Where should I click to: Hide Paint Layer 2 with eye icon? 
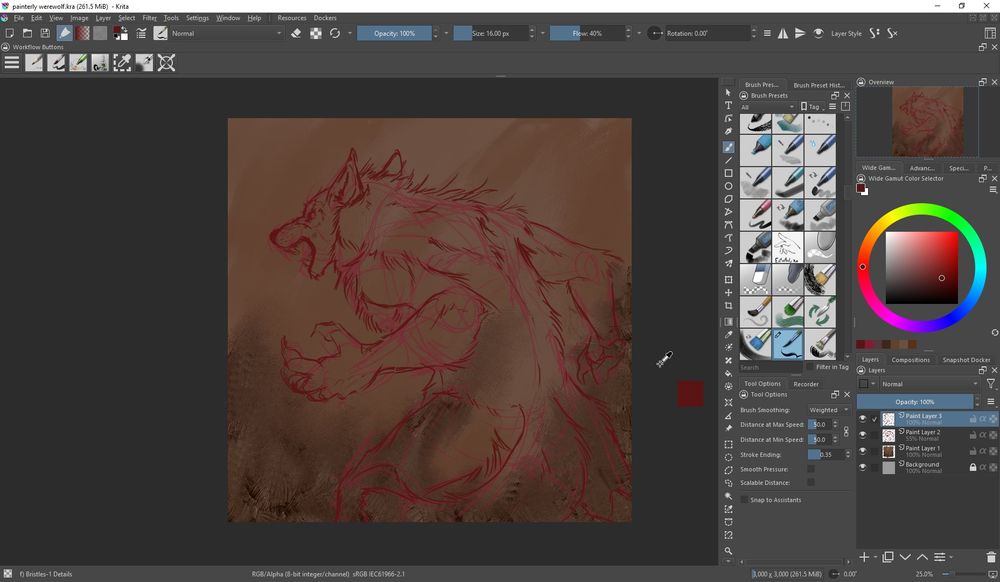click(863, 434)
